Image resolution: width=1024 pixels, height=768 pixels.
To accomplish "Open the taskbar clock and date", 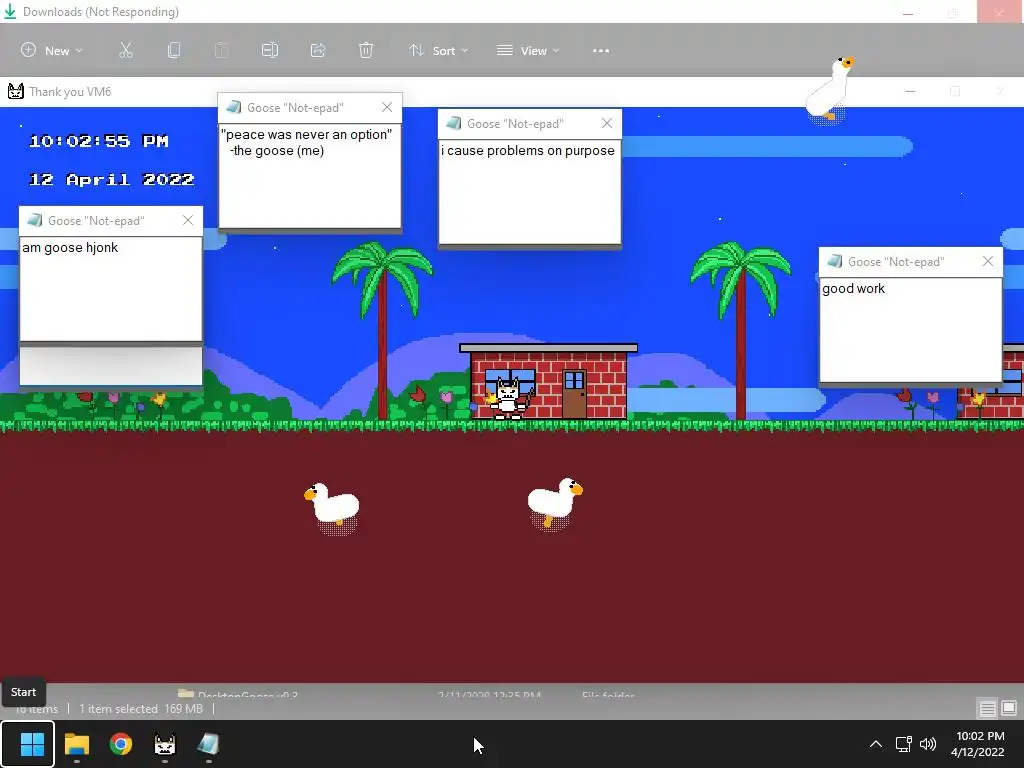I will point(979,744).
